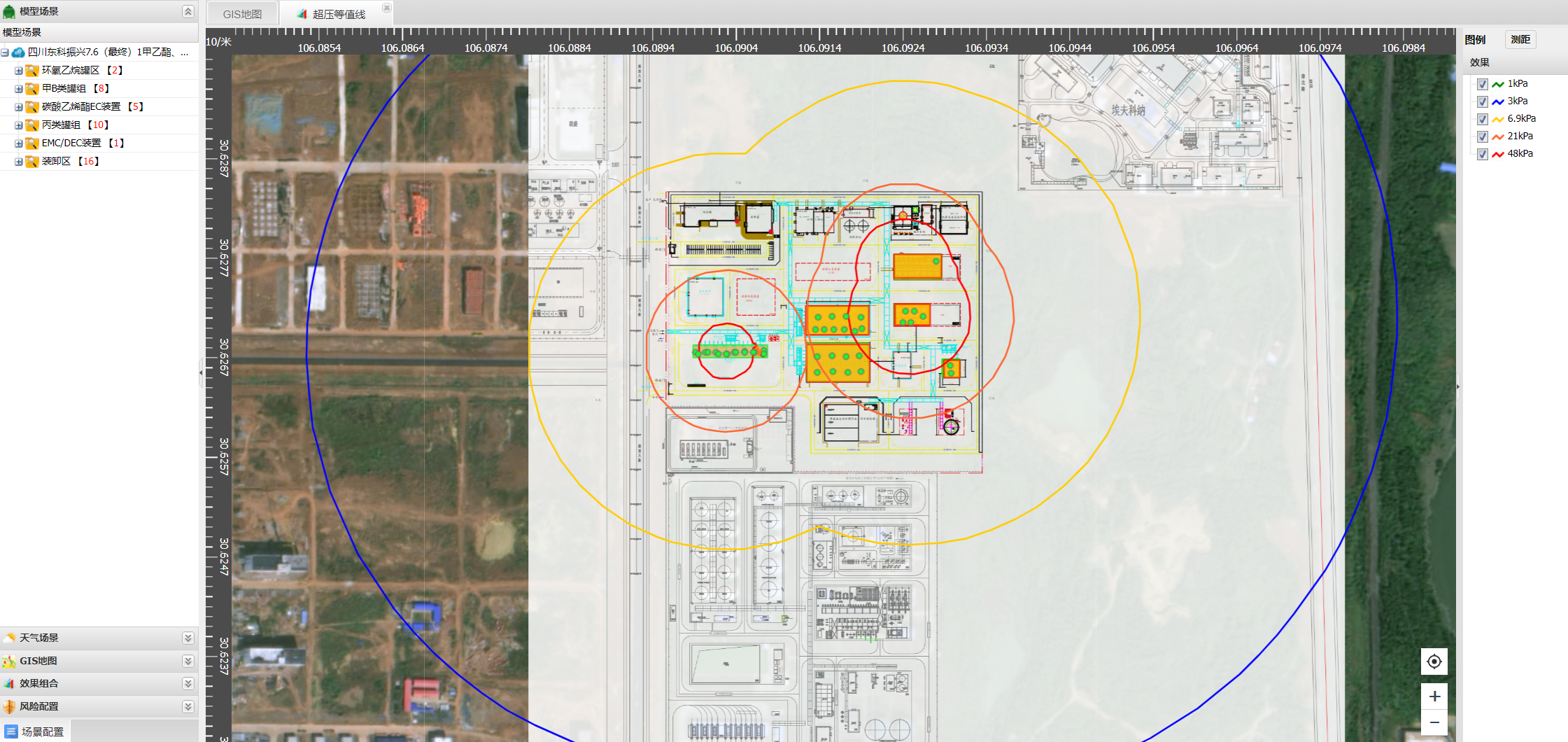
Task: Switch to the GIS地图 tab
Action: [242, 14]
